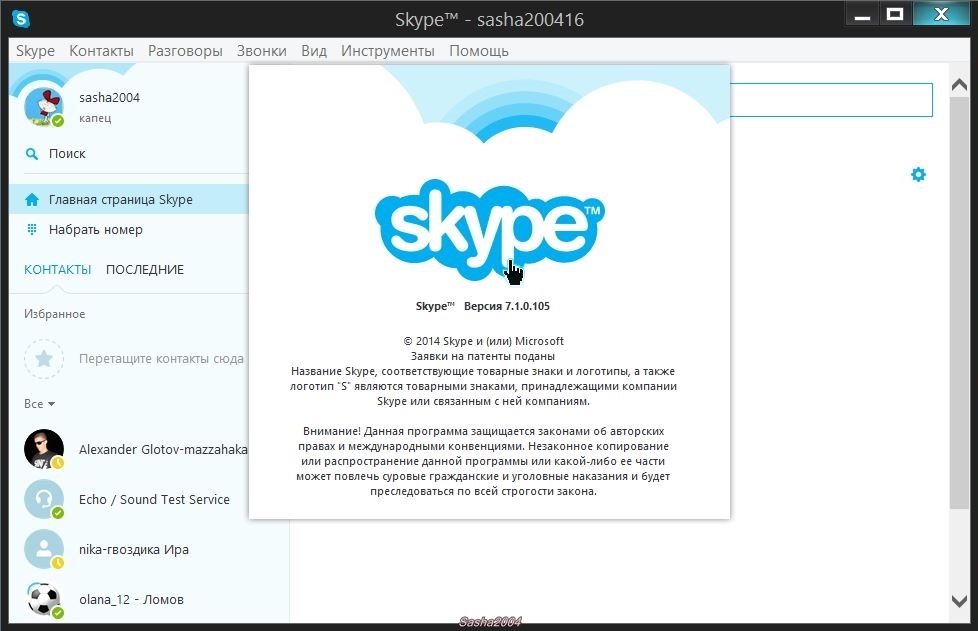Screen dimensions: 978x631
Task: Click sasha2004 profile avatar
Action: tap(43, 107)
